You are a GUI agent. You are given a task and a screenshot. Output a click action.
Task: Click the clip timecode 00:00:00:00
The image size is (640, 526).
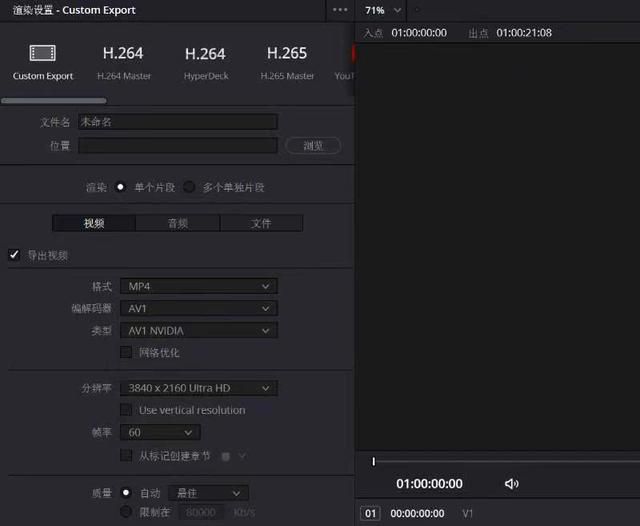[x=417, y=513]
